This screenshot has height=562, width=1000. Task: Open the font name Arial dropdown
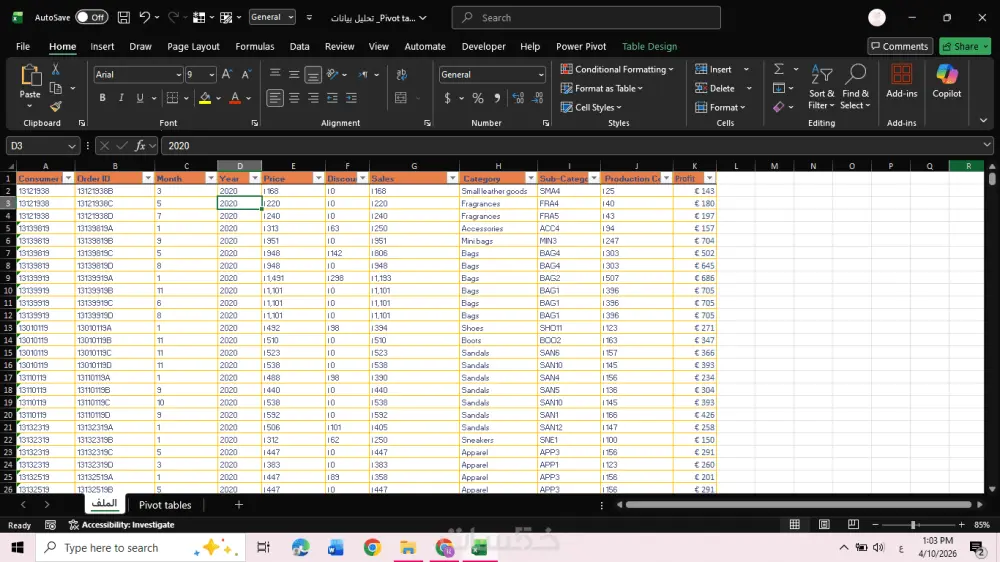[x=178, y=75]
